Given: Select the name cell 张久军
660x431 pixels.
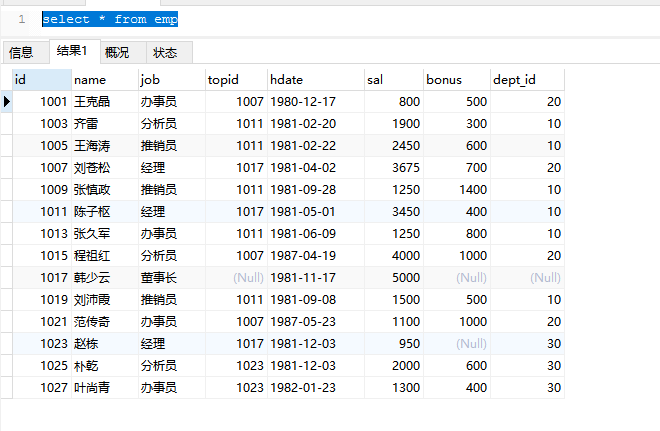Looking at the screenshot, I should tap(105, 234).
